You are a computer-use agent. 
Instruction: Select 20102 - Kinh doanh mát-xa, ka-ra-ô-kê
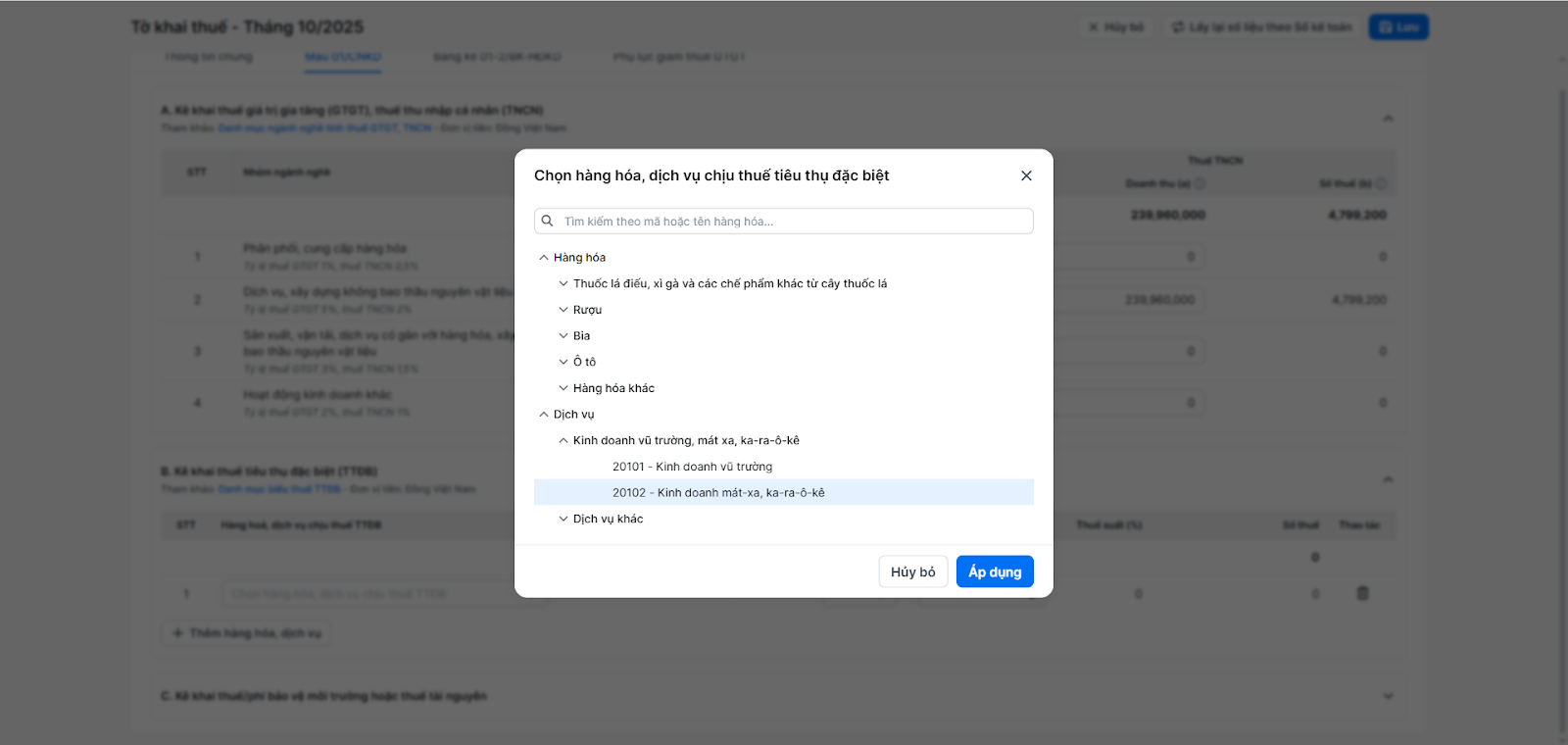click(718, 493)
